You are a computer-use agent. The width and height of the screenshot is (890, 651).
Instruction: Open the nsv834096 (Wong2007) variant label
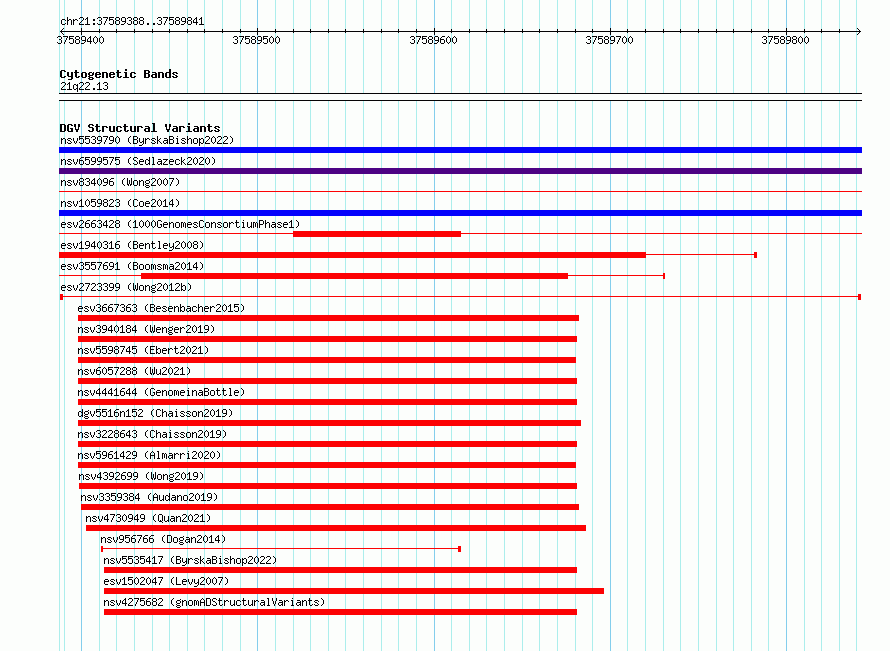120,182
